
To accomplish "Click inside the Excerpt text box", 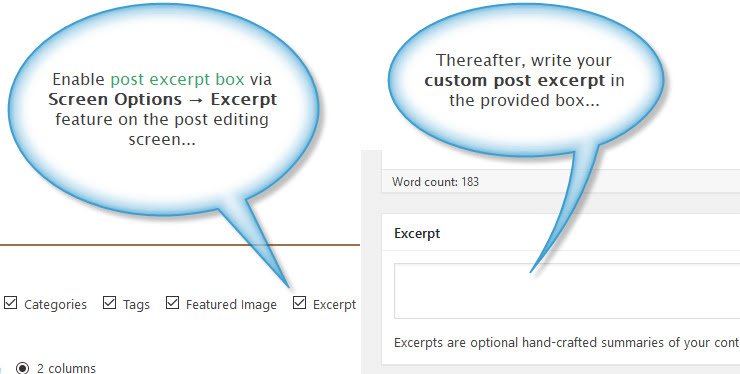I will (567, 291).
